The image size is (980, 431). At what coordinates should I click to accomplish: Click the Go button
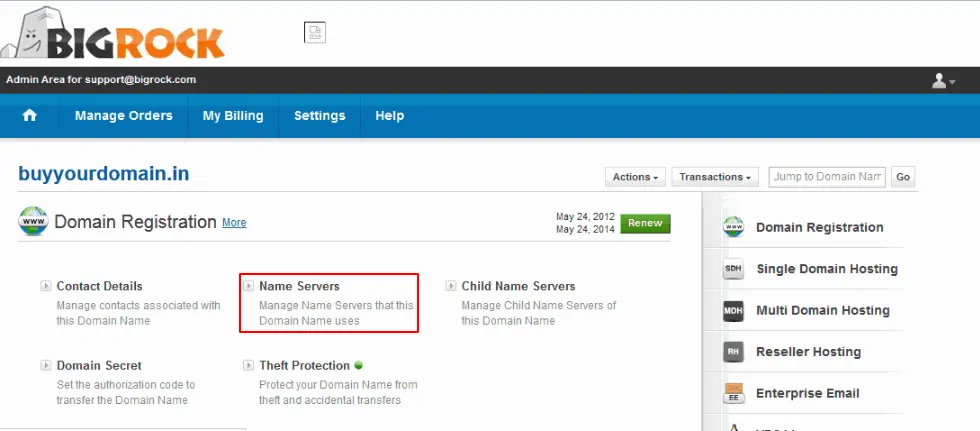click(902, 177)
